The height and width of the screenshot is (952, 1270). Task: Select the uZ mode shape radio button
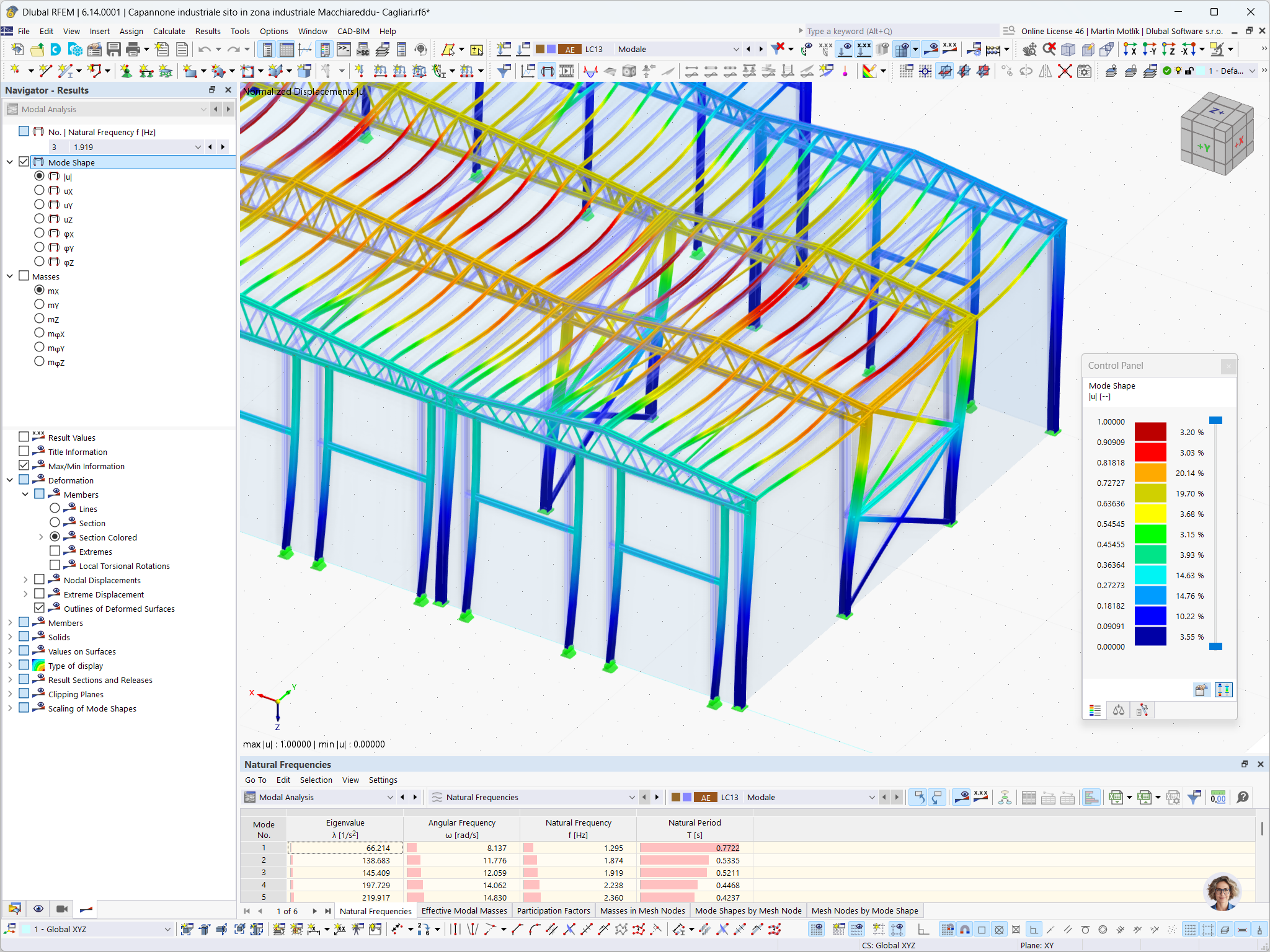coord(39,219)
